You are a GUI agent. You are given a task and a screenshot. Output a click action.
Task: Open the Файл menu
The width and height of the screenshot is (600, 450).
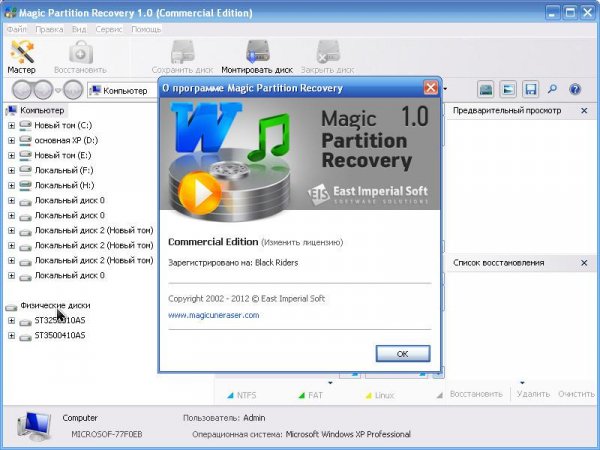(17, 29)
